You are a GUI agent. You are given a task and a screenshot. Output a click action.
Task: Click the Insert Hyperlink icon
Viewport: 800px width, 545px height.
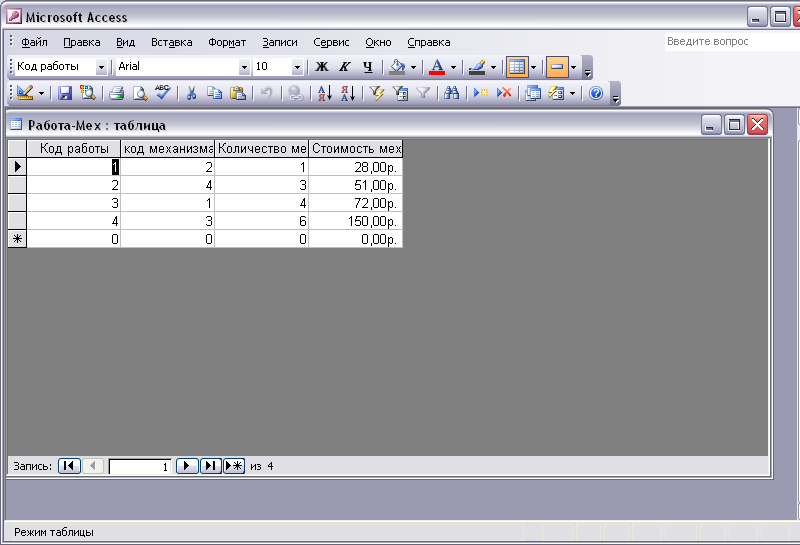(x=295, y=93)
